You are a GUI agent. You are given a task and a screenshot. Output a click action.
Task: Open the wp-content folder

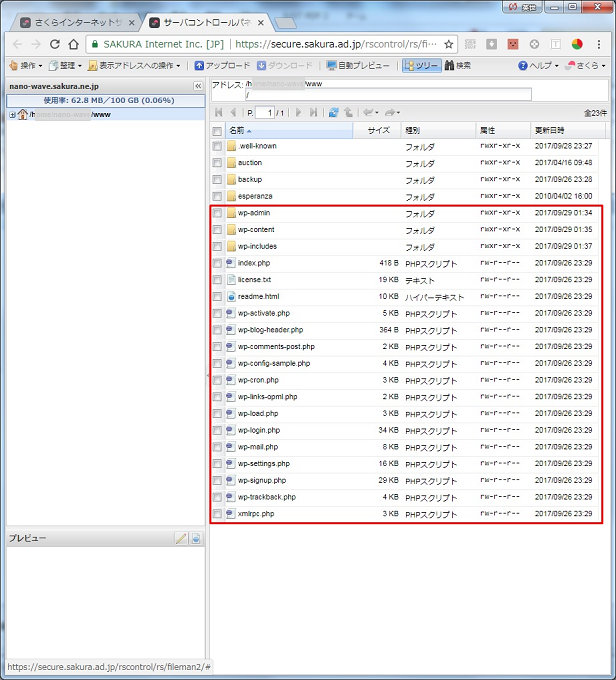coord(256,230)
